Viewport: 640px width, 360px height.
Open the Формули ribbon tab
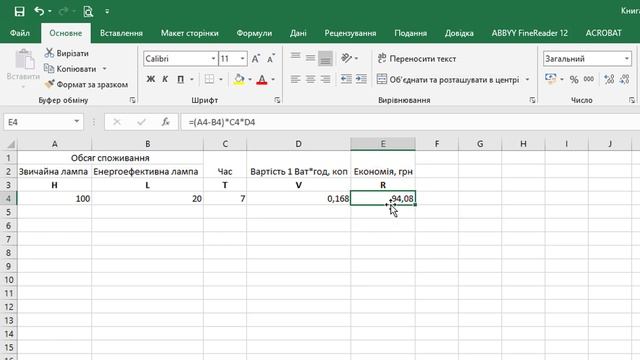(254, 33)
